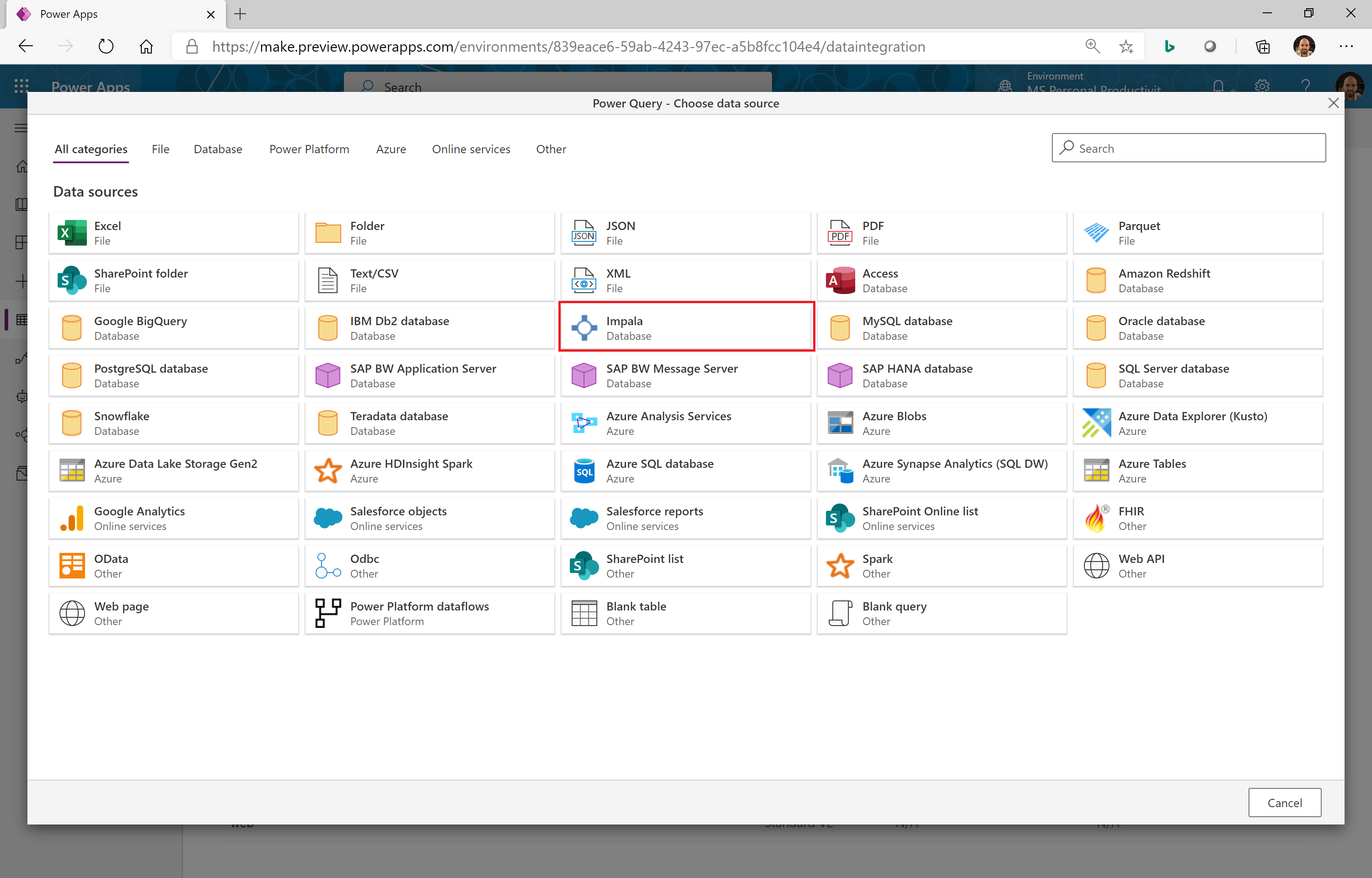Select the Excel file data source icon
Image resolution: width=1372 pixels, height=878 pixels.
tap(72, 233)
